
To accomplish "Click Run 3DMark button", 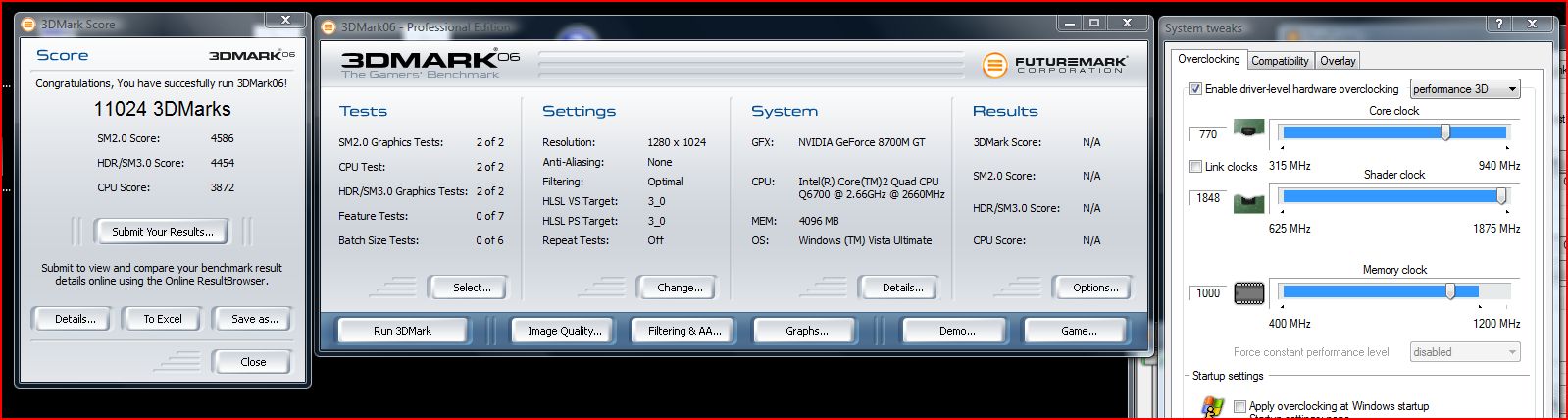I will [402, 331].
